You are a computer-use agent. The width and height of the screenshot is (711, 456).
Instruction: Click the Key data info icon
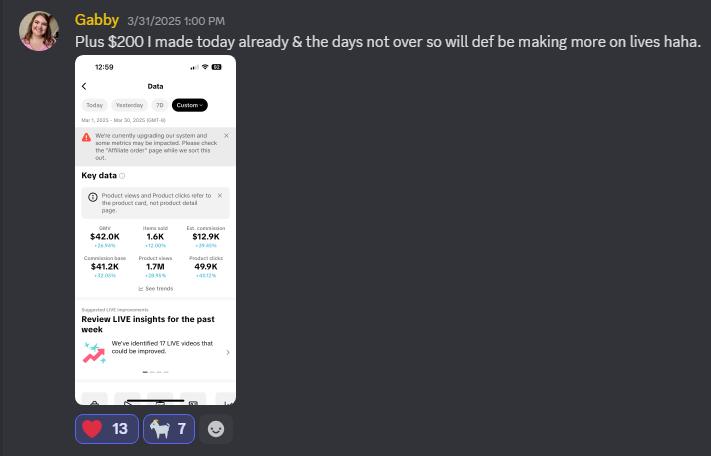pyautogui.click(x=122, y=176)
